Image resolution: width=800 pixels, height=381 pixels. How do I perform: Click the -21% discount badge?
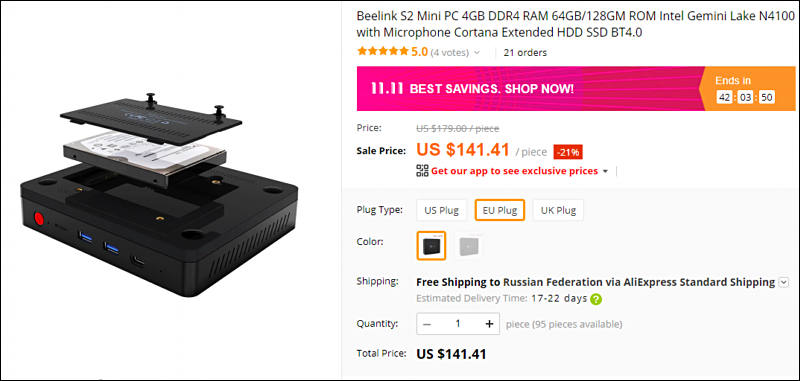pyautogui.click(x=568, y=152)
